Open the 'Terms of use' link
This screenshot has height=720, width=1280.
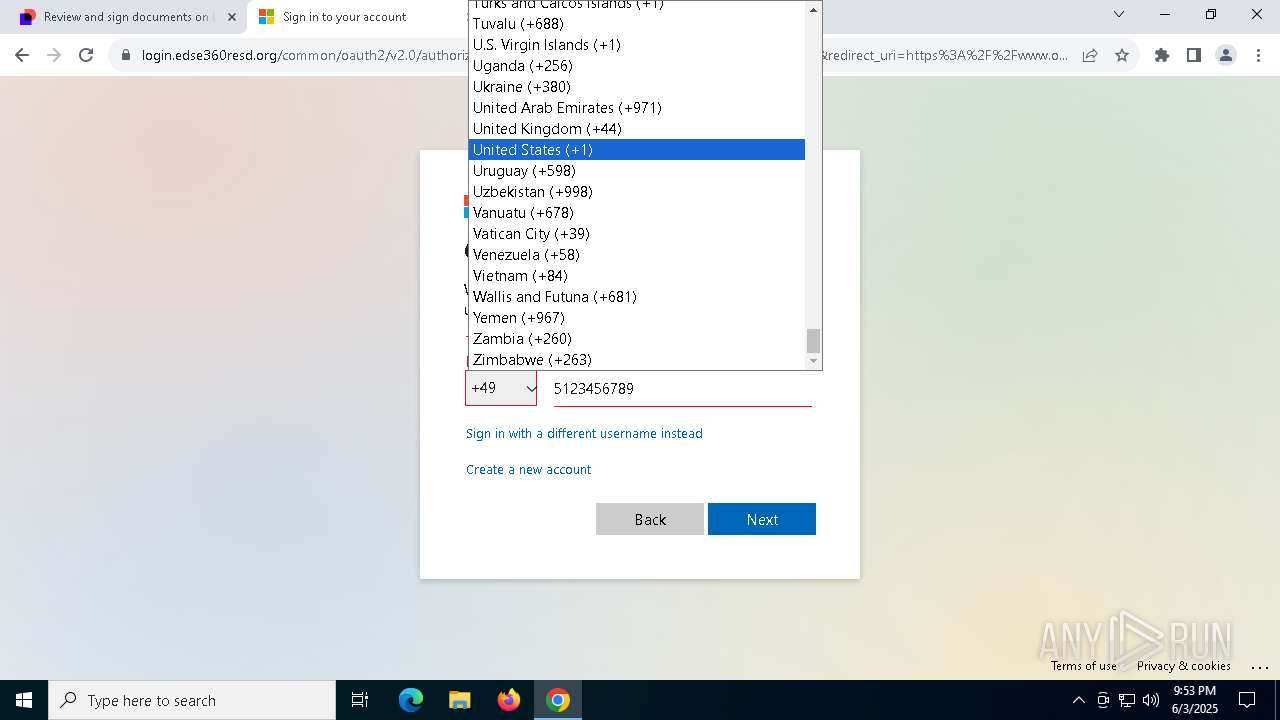[x=1083, y=666]
